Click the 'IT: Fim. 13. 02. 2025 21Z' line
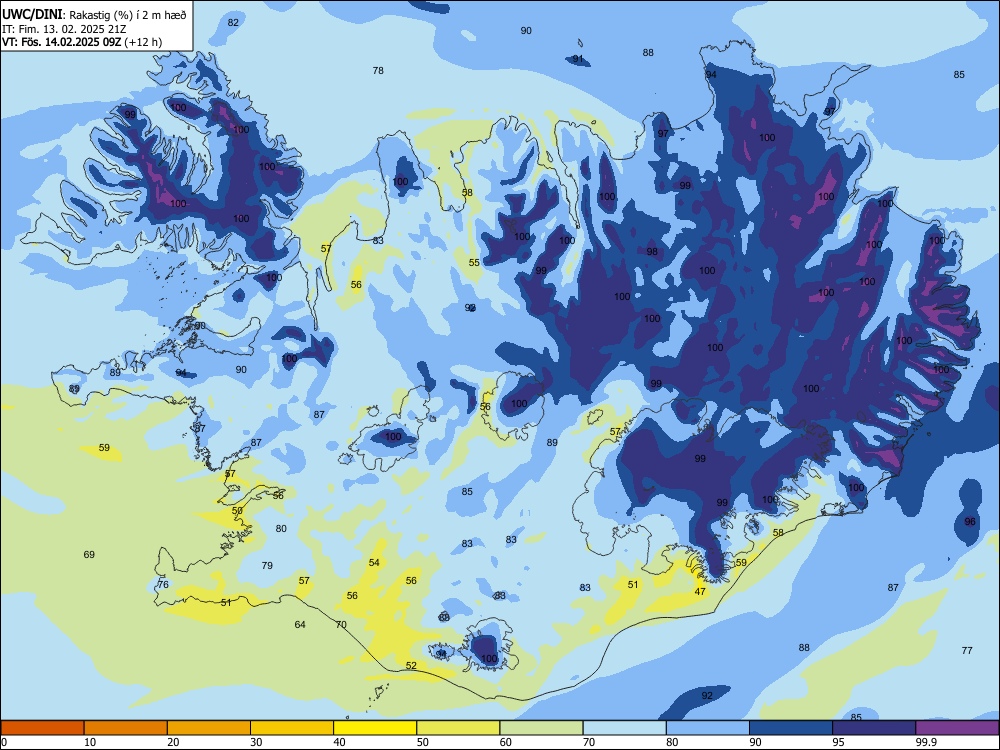 point(63,29)
